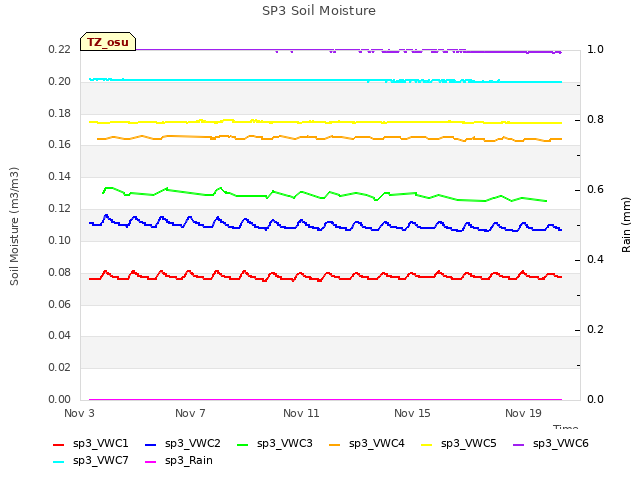
Task: Click the SP3 Soil Moisture chart title
Action: (319, 11)
